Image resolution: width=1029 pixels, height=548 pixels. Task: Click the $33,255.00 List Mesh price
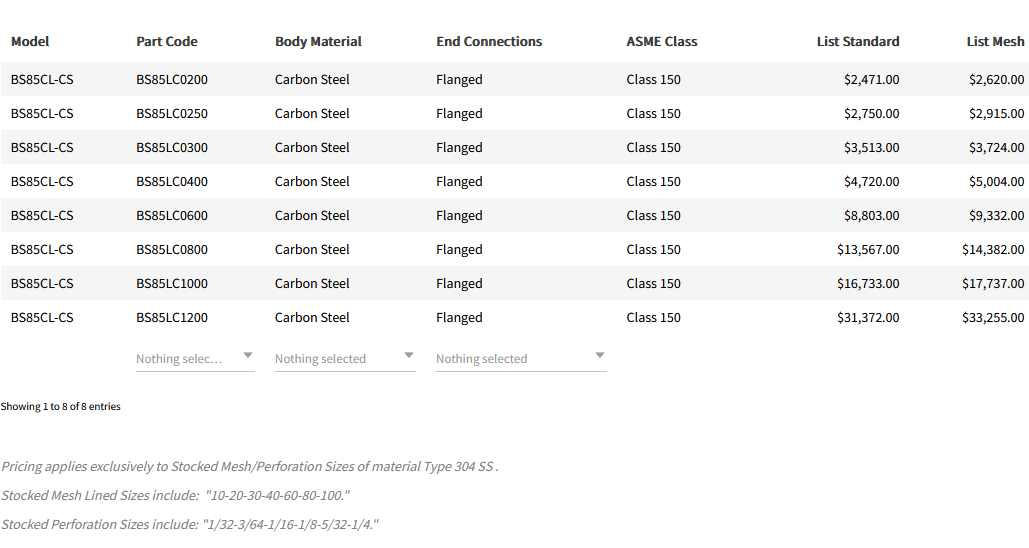tap(993, 318)
